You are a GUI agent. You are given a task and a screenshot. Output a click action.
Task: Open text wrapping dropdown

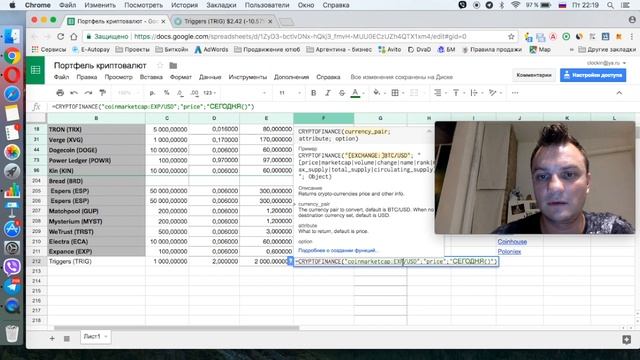click(x=476, y=93)
